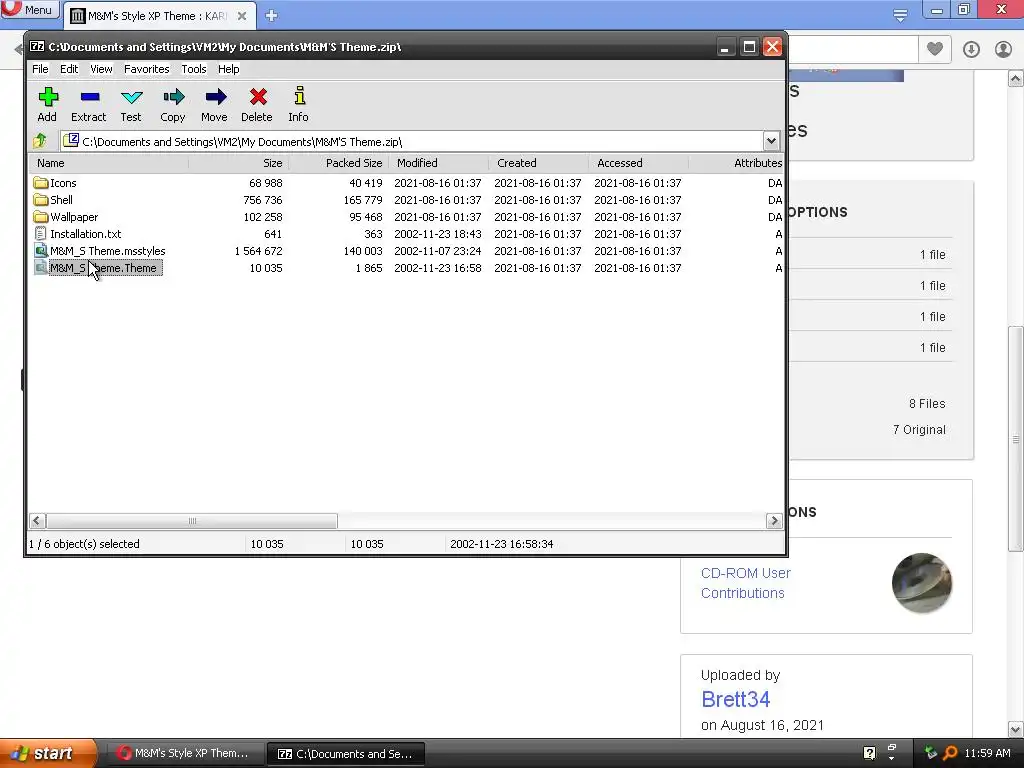Sort by the Size column header
The height and width of the screenshot is (768, 1024).
pos(238,163)
